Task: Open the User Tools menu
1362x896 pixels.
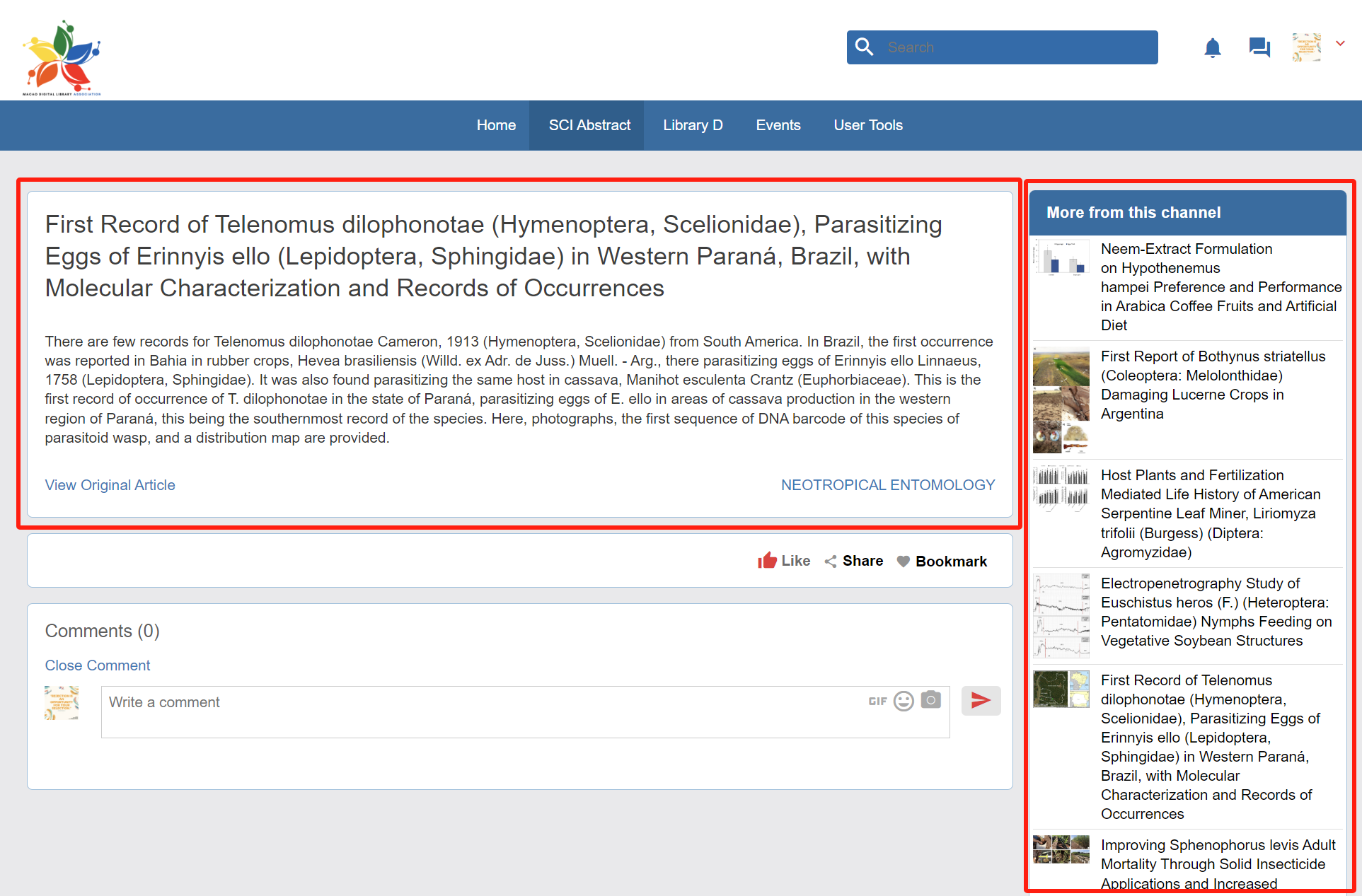Action: pos(868,125)
